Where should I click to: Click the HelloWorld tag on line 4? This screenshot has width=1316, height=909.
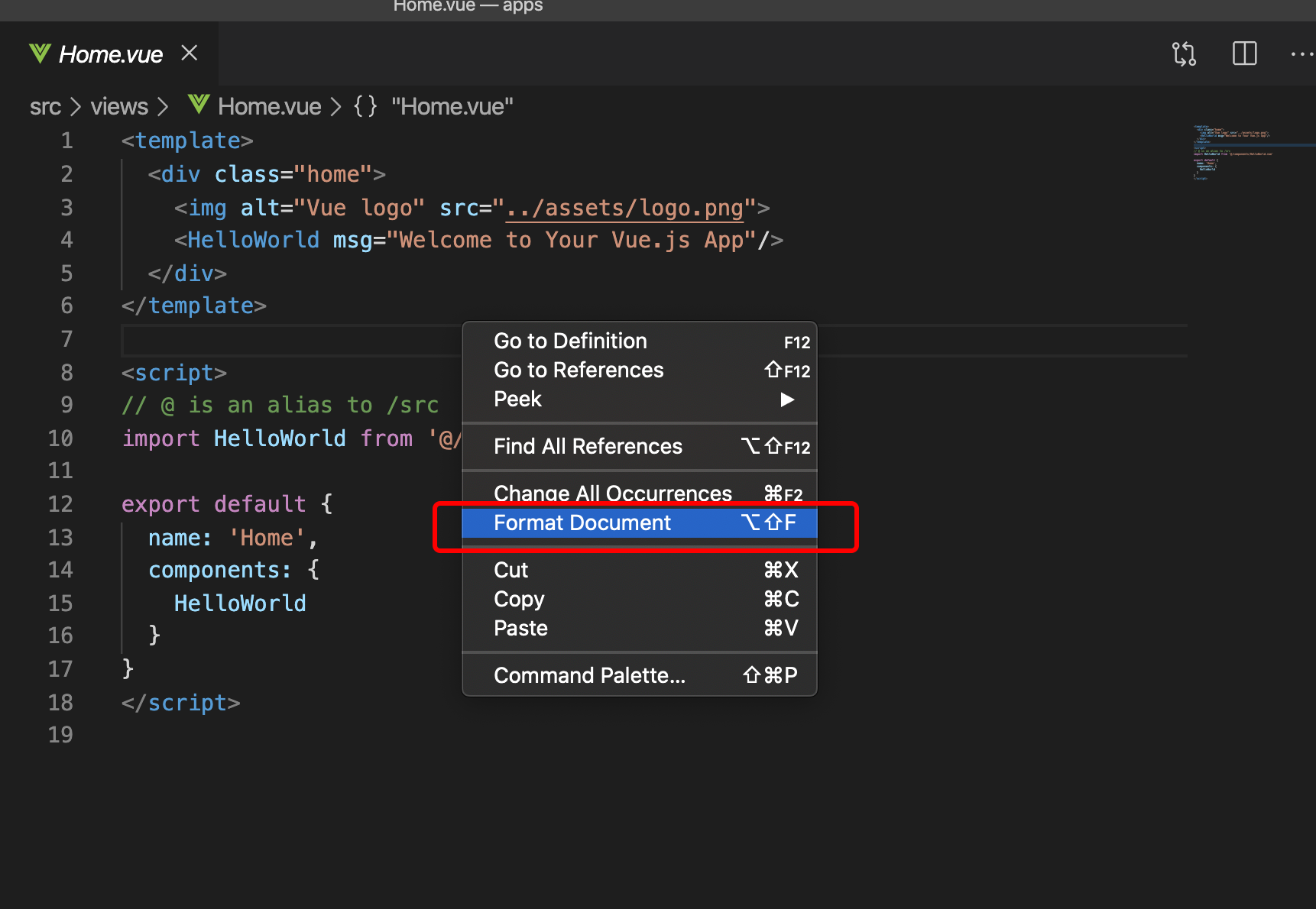(x=253, y=240)
